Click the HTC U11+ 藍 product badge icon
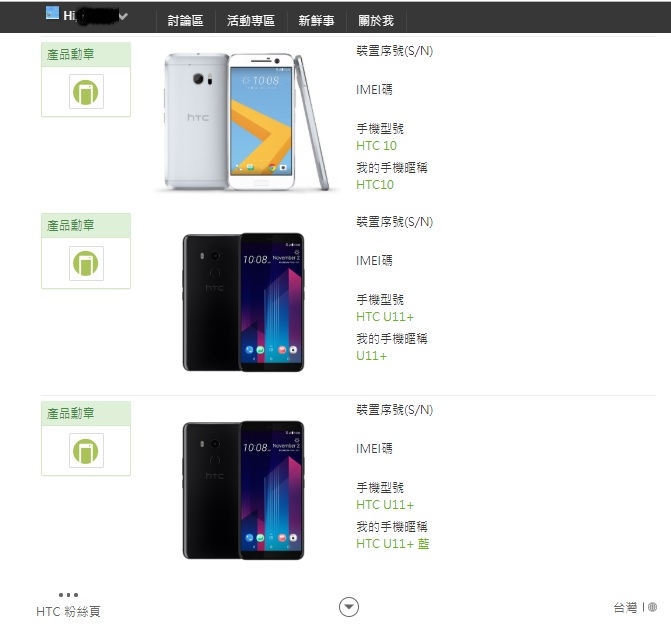671x627 pixels. click(x=86, y=451)
